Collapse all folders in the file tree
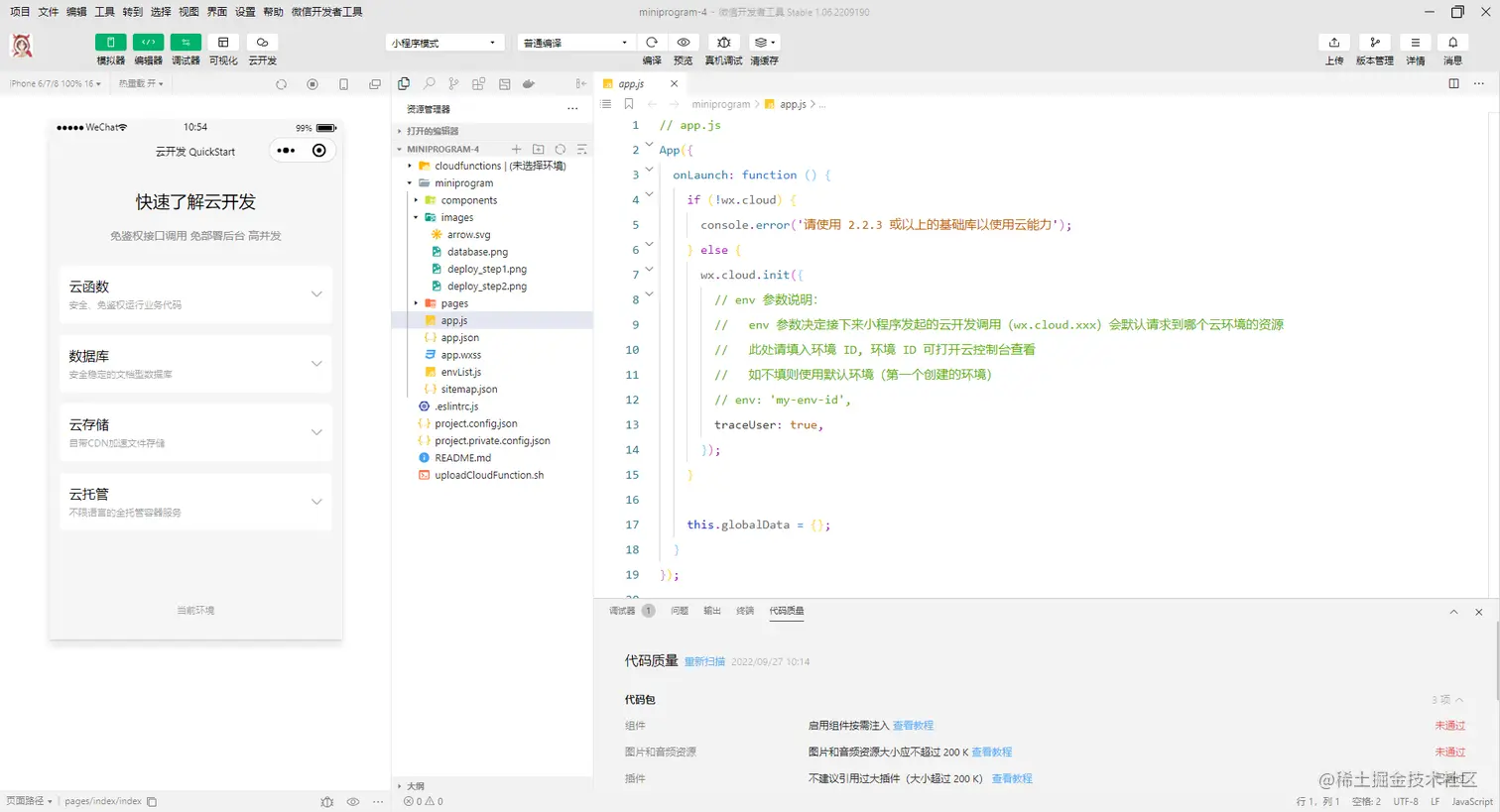1500x812 pixels. click(x=582, y=149)
